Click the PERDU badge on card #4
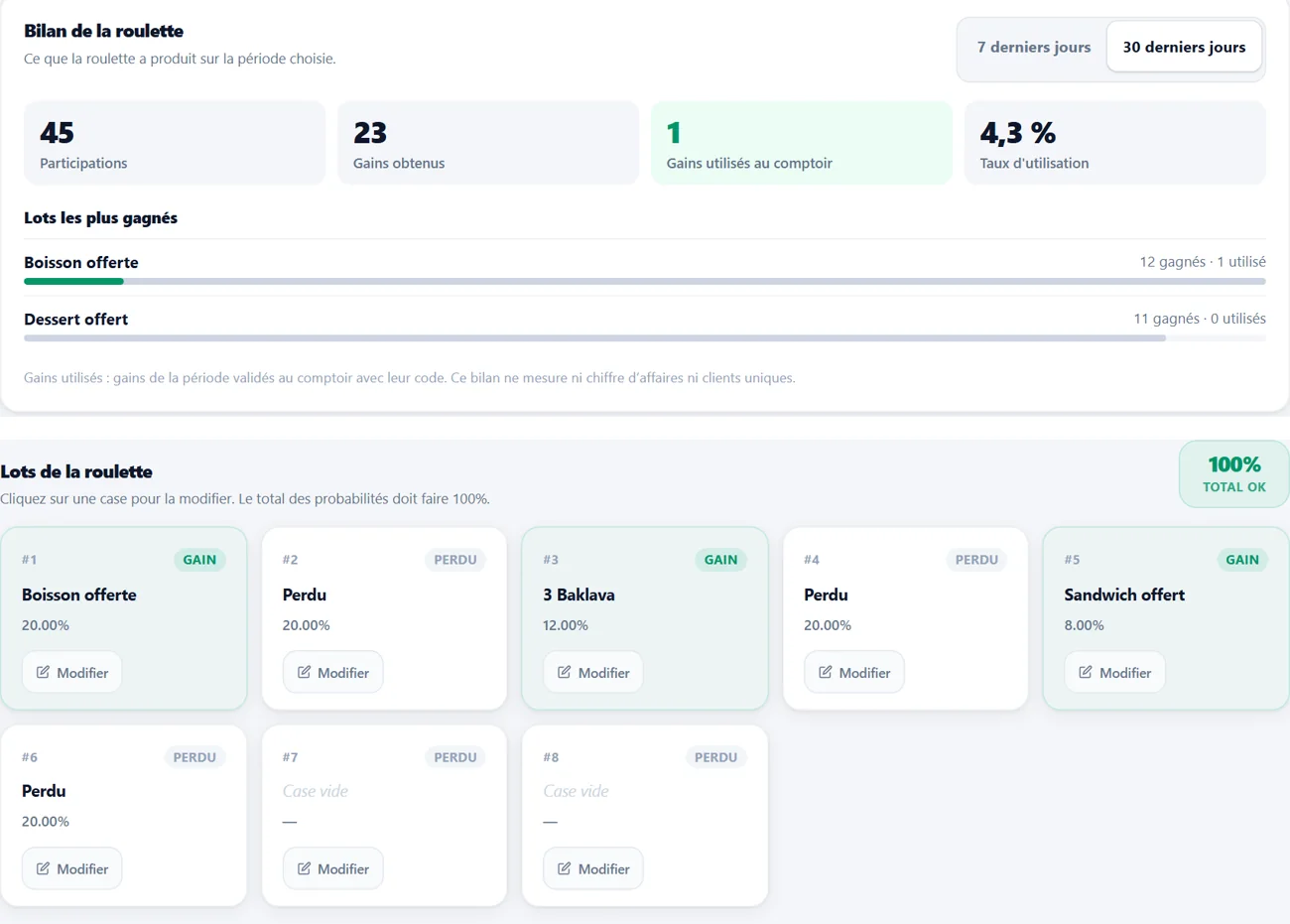The width and height of the screenshot is (1290, 924). [x=976, y=560]
